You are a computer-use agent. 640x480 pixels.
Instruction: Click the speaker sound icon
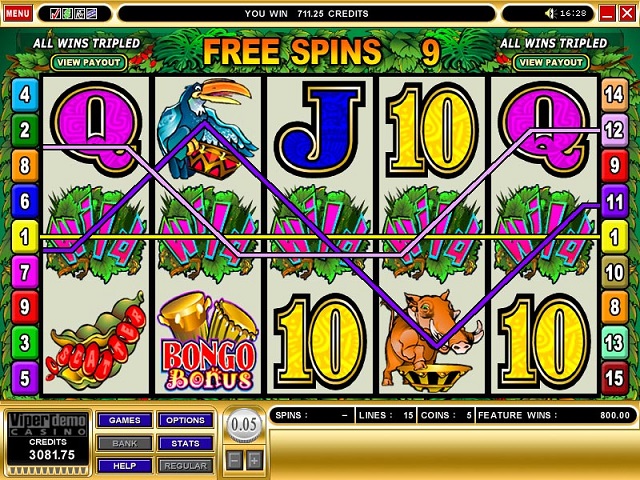551,13
